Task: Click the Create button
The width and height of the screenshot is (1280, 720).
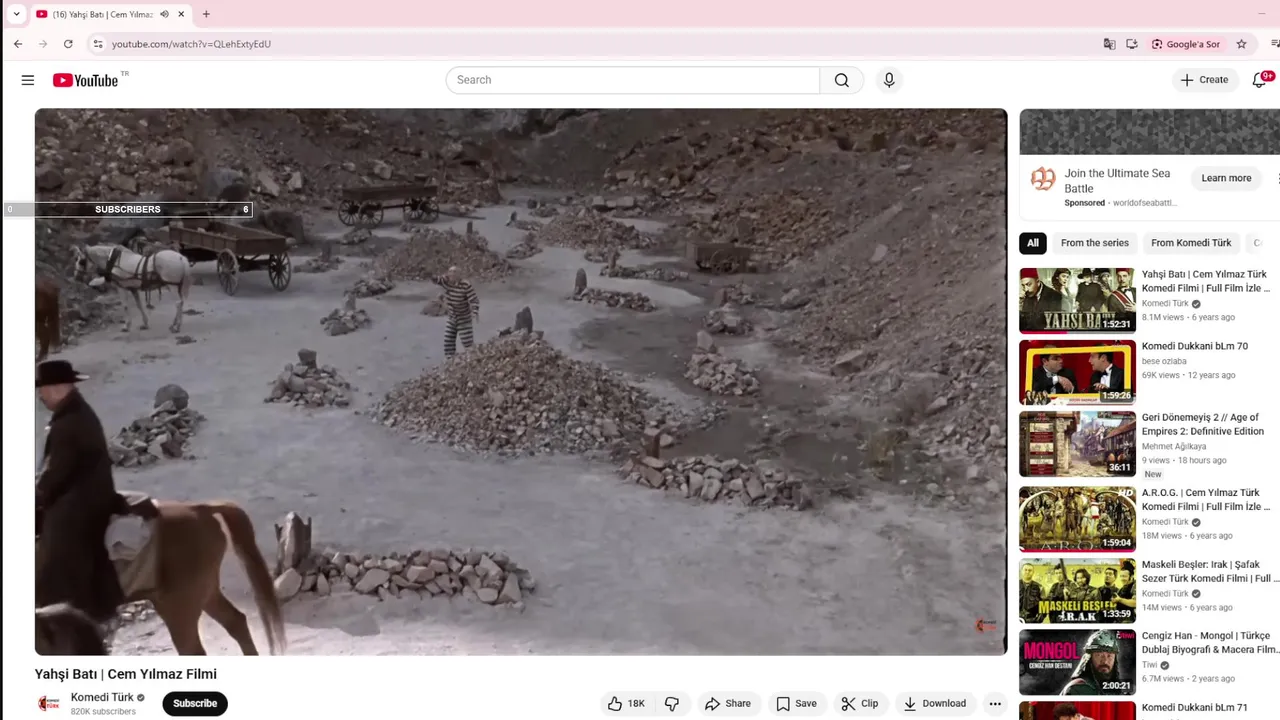Action: pyautogui.click(x=1205, y=80)
